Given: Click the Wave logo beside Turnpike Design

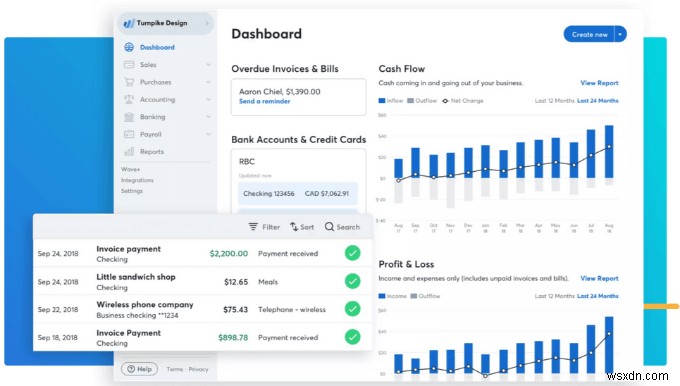Looking at the screenshot, I should tap(128, 23).
